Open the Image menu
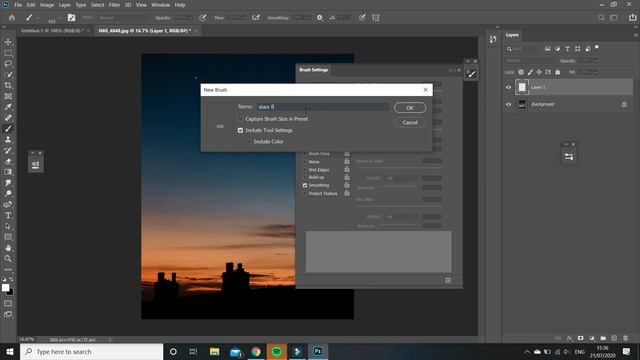 47,5
